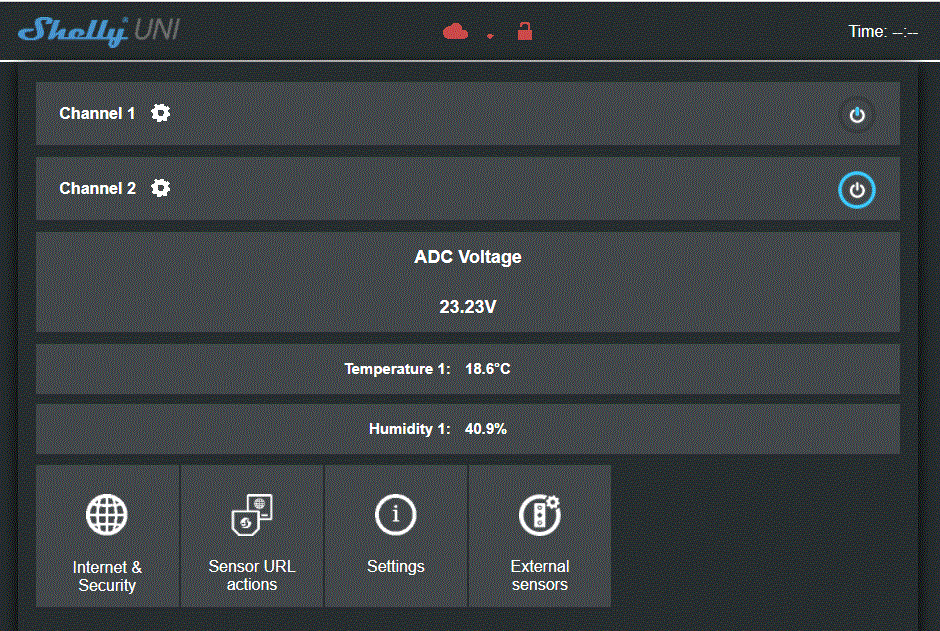Toggle Channel 2 power button

(856, 190)
